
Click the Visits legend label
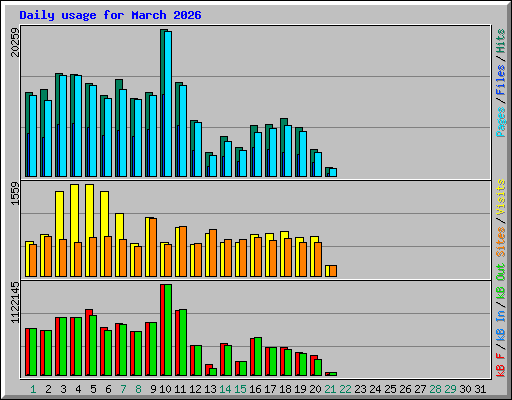(501, 197)
